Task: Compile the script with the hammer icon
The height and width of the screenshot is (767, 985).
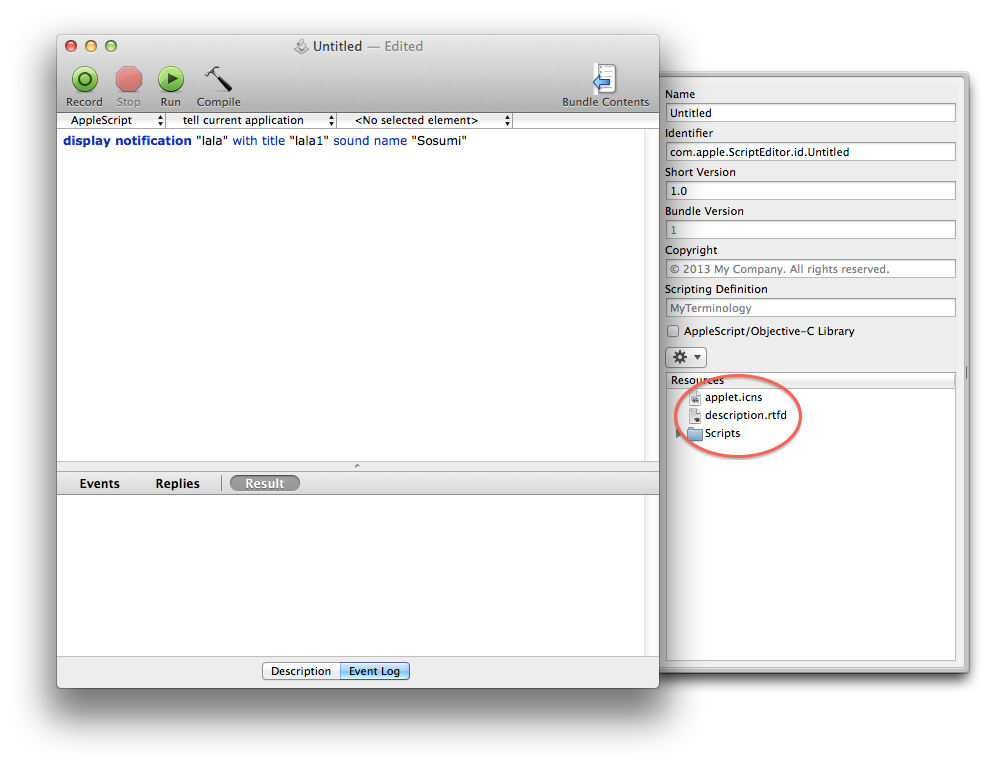Action: (217, 78)
